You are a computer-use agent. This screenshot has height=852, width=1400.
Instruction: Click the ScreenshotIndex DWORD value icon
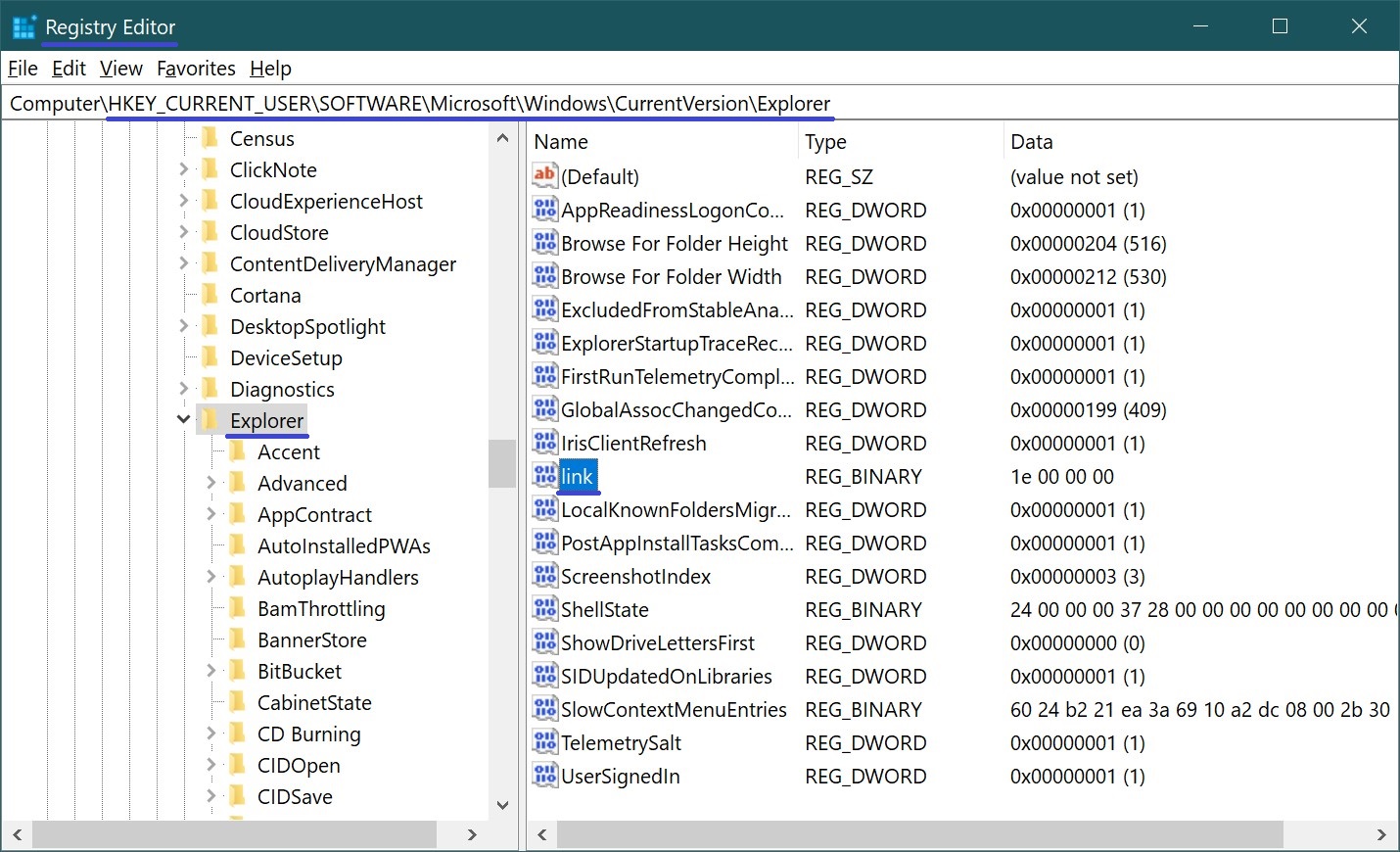[x=544, y=576]
